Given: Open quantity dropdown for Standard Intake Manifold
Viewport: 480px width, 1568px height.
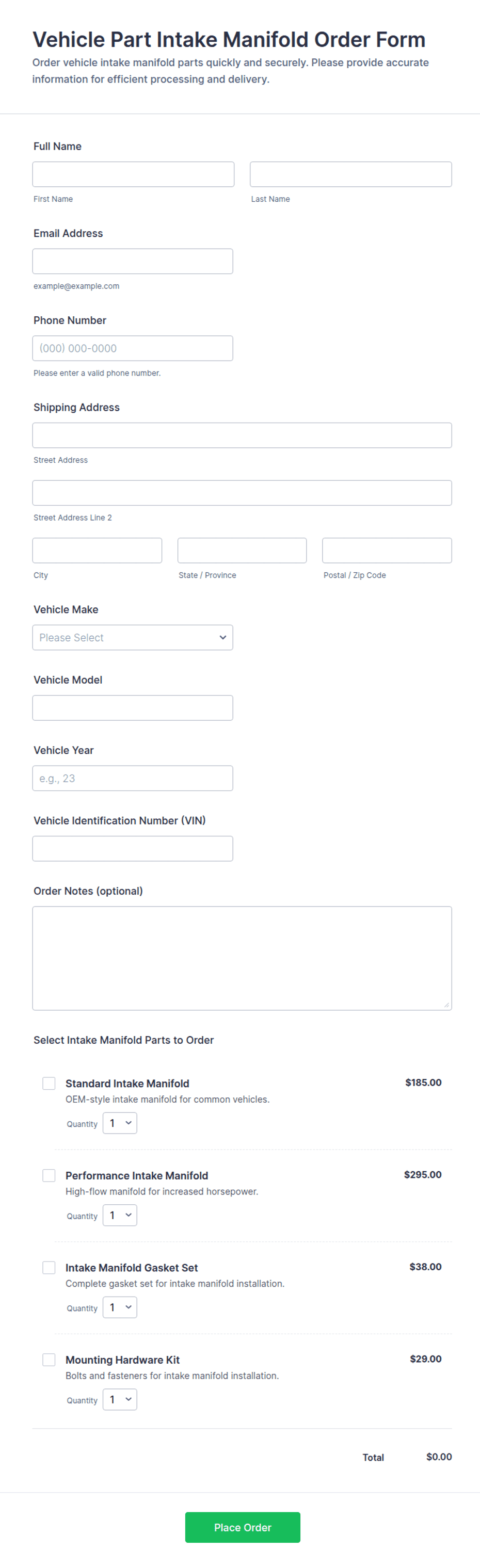Looking at the screenshot, I should [120, 1122].
